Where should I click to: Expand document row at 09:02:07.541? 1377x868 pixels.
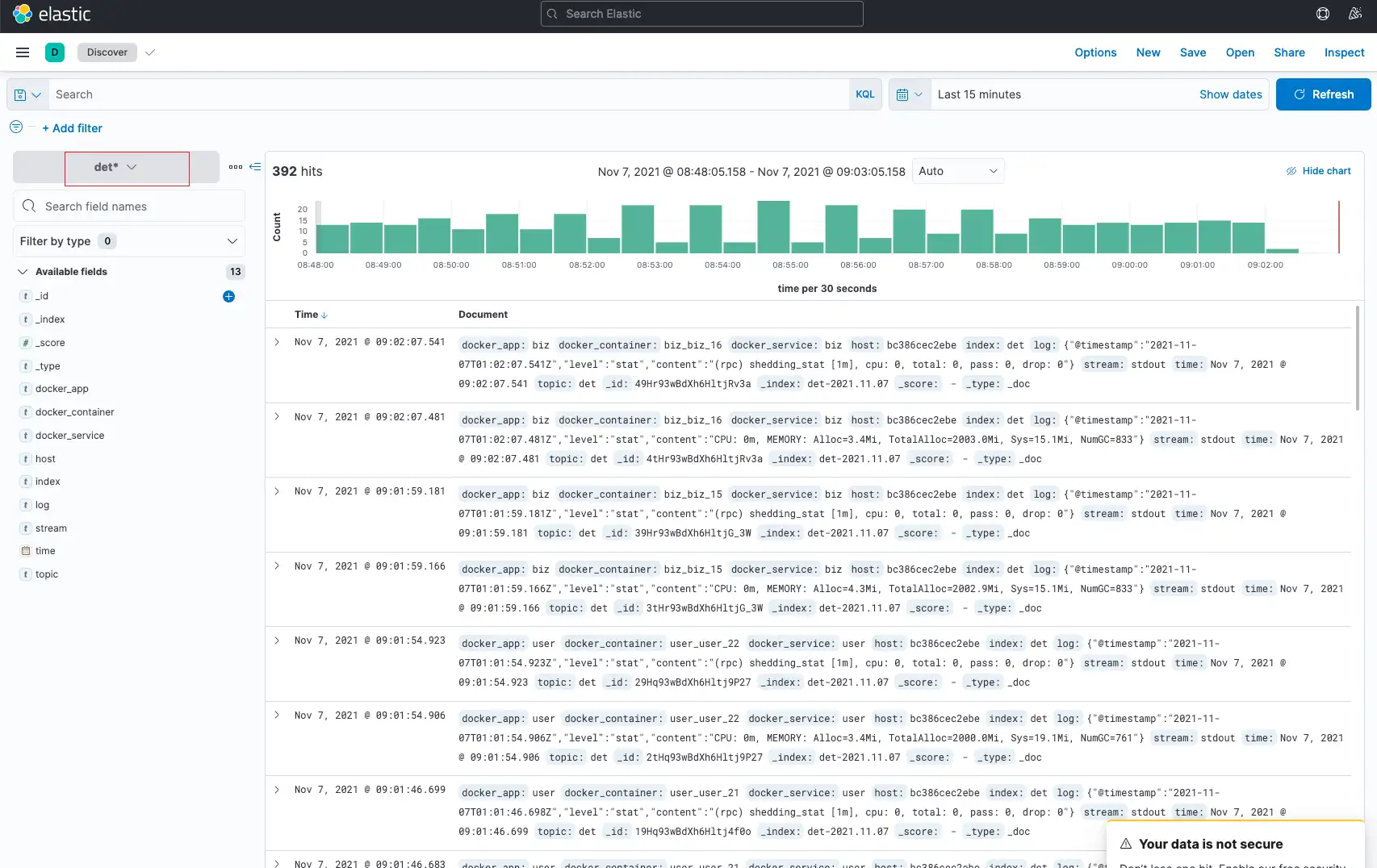[277, 342]
